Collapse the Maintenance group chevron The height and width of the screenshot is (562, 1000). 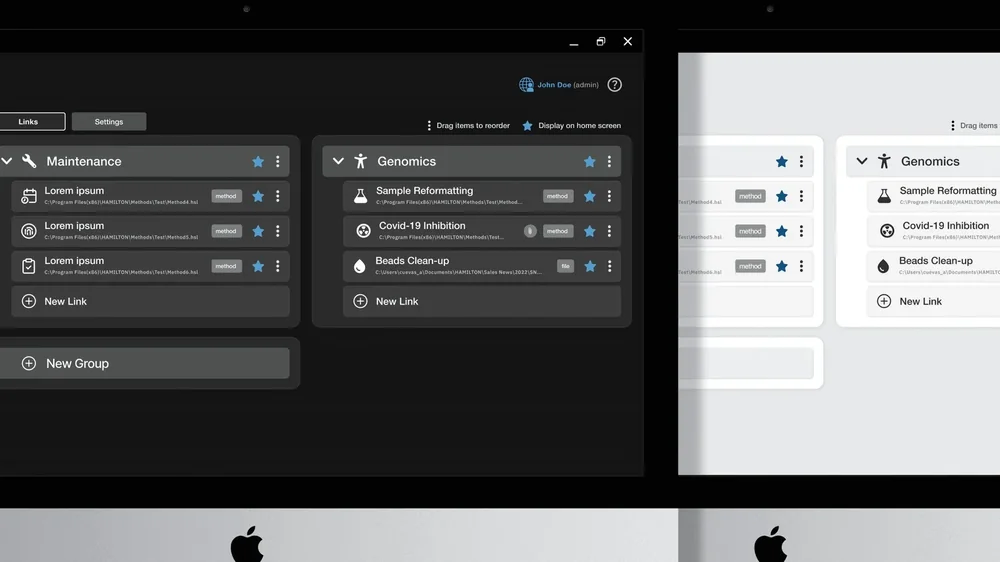click(7, 161)
